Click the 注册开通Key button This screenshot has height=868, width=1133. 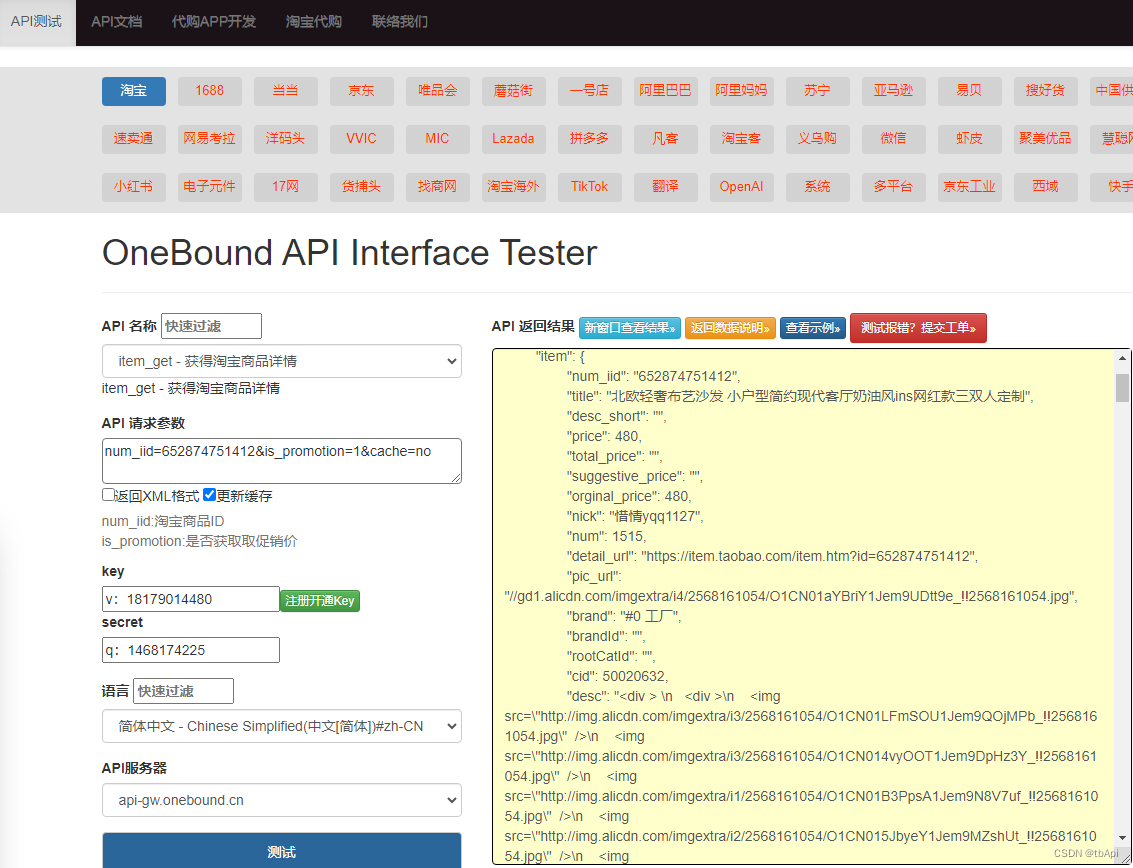tap(320, 601)
